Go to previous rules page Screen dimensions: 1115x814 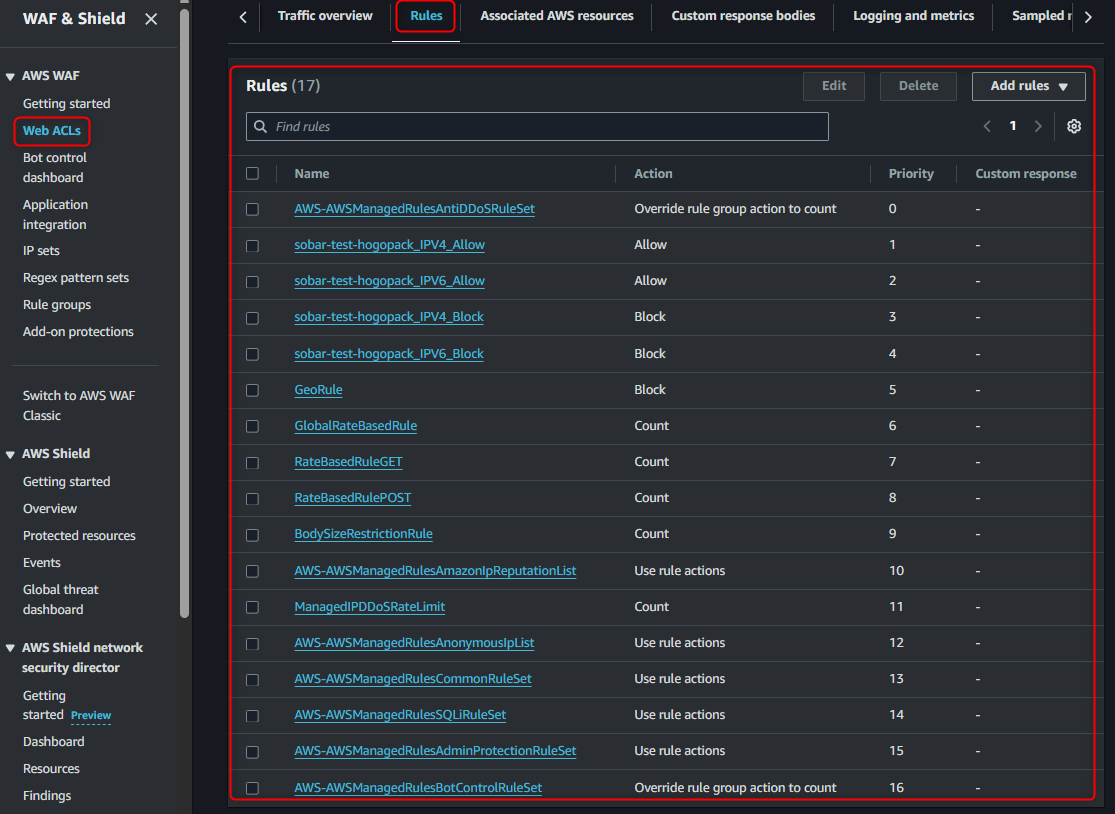tap(987, 126)
